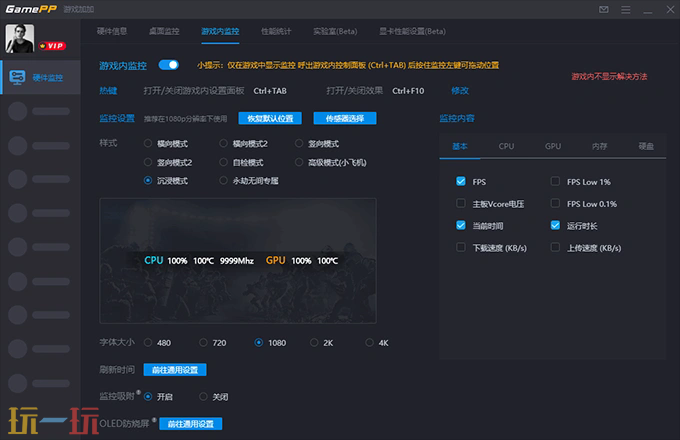Click the Ctrl+TAB hotkey value
Viewport: 680px width, 440px height.
[270, 91]
